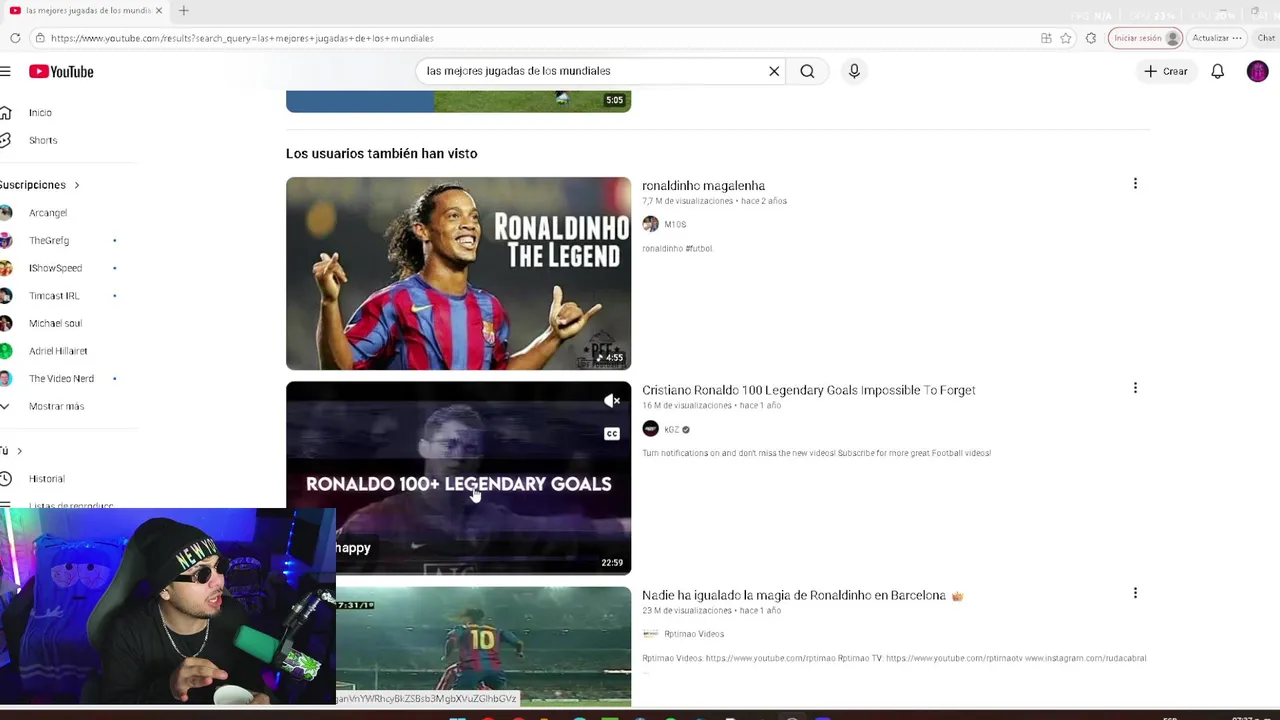Open the browser extensions puzzle icon
Screen dimensions: 1280x720
(1091, 38)
